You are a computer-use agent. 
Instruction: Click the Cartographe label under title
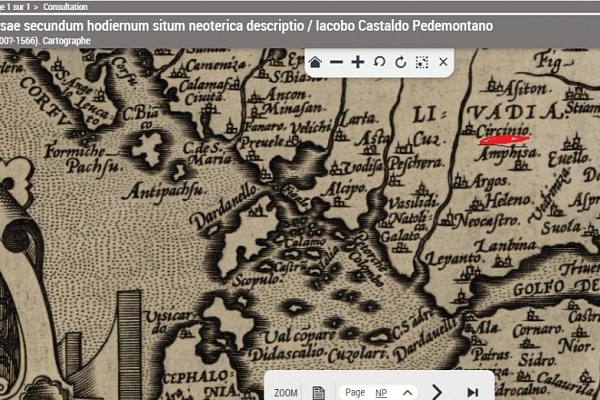point(66,41)
